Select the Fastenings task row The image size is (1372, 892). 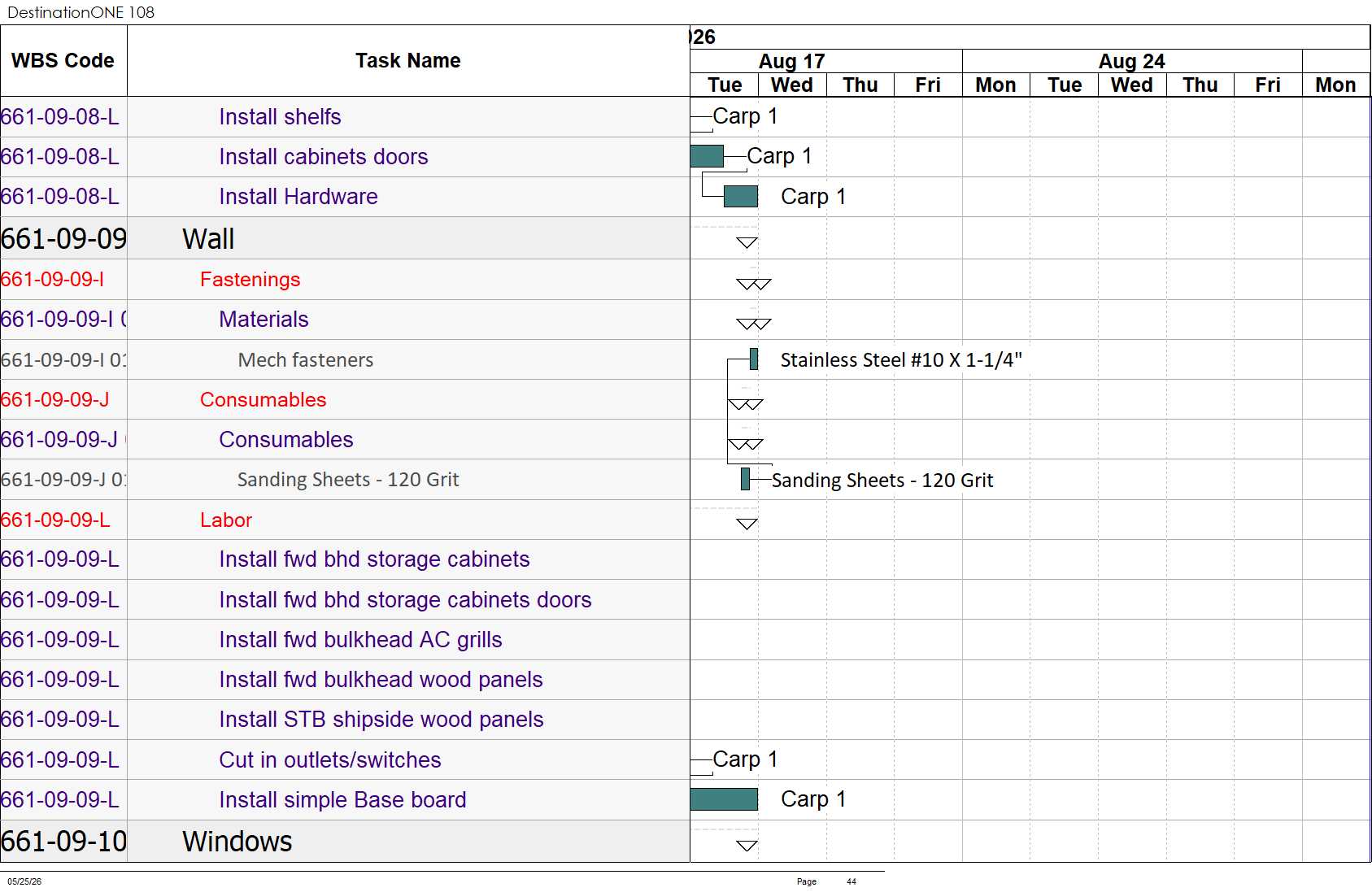pyautogui.click(x=345, y=280)
